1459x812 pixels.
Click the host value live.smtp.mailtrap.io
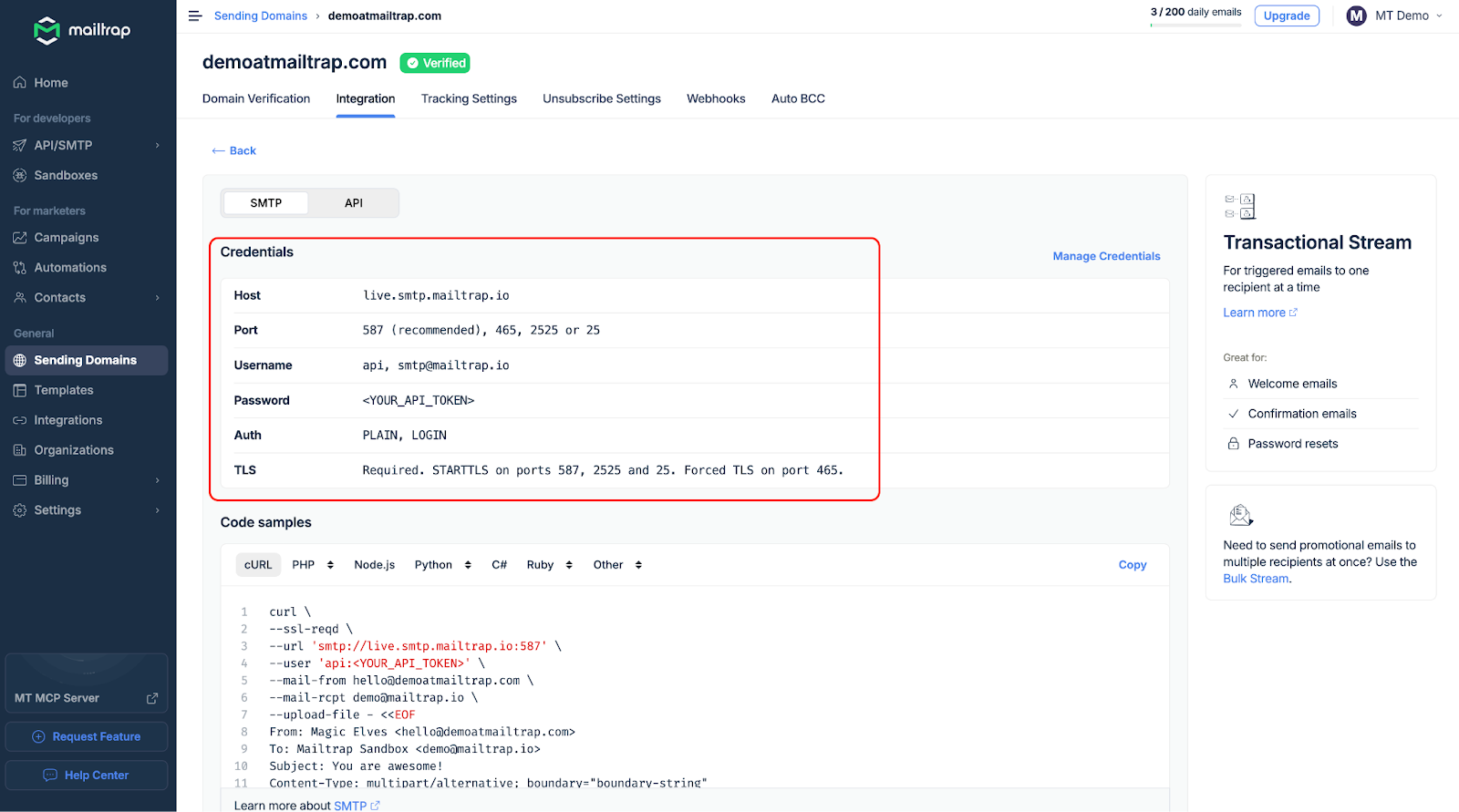(436, 295)
